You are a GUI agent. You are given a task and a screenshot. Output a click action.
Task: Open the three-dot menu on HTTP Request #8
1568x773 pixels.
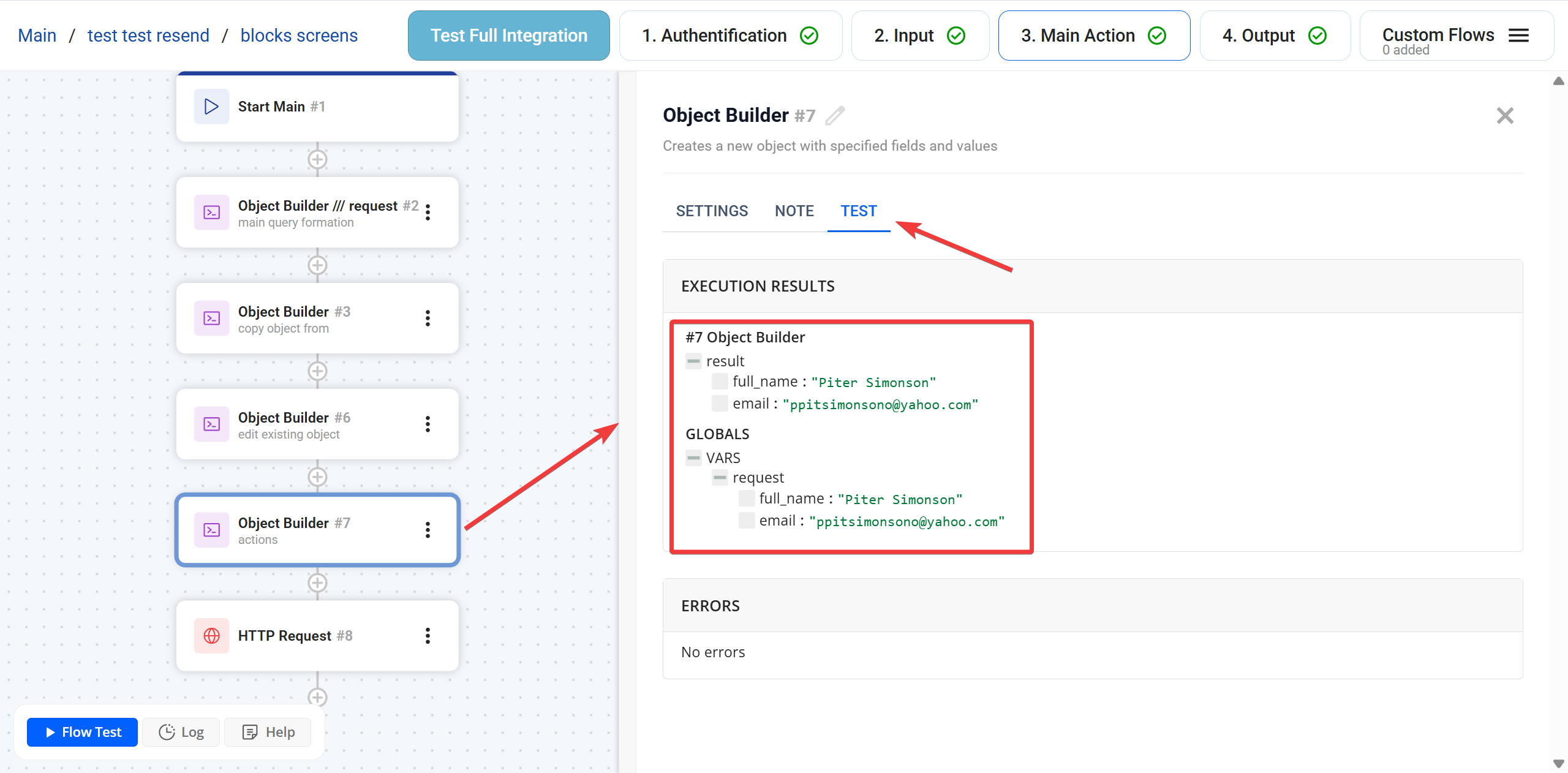pyautogui.click(x=428, y=636)
